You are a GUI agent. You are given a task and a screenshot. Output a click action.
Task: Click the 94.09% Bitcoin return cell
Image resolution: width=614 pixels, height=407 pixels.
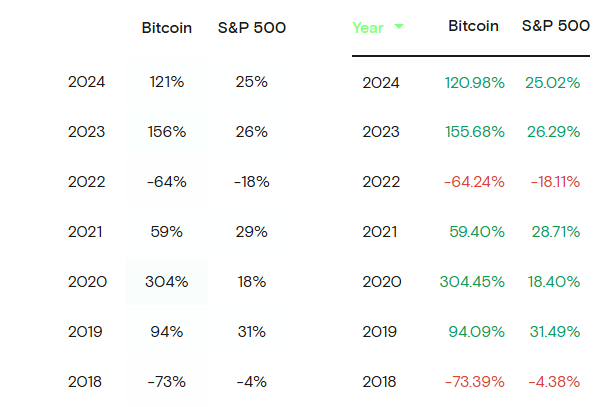point(475,331)
